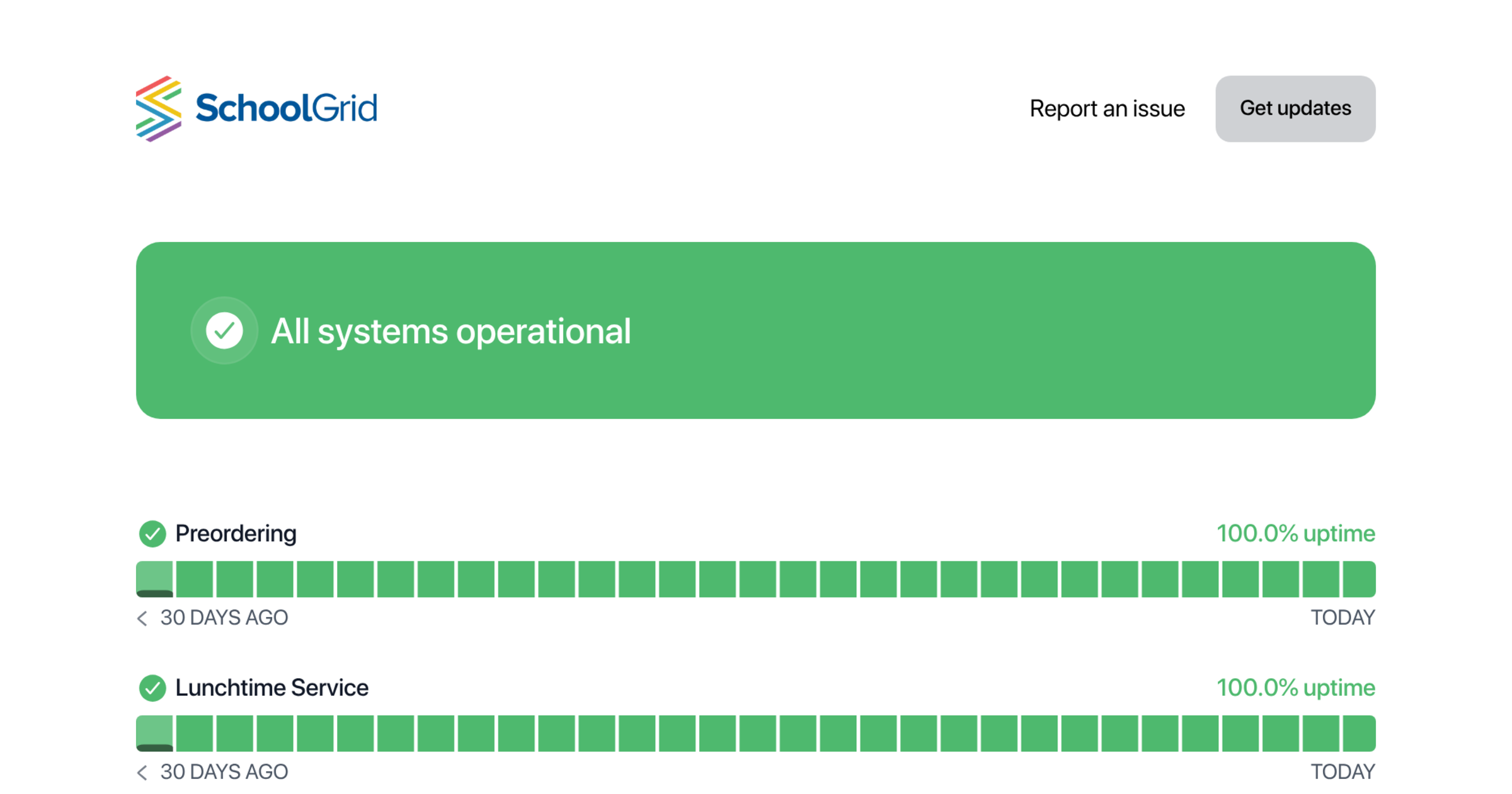Click Preordering 100.0% uptime text
This screenshot has width=1512, height=794.
click(x=1295, y=534)
